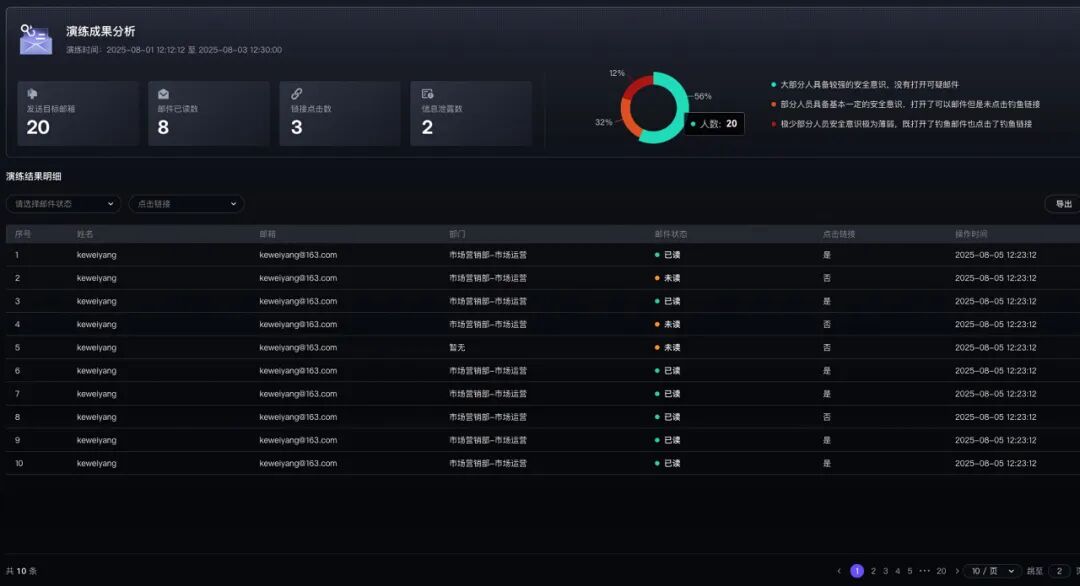This screenshot has height=586, width=1080.
Task: Click the phishing drill envelope icon
Action: coord(36,40)
